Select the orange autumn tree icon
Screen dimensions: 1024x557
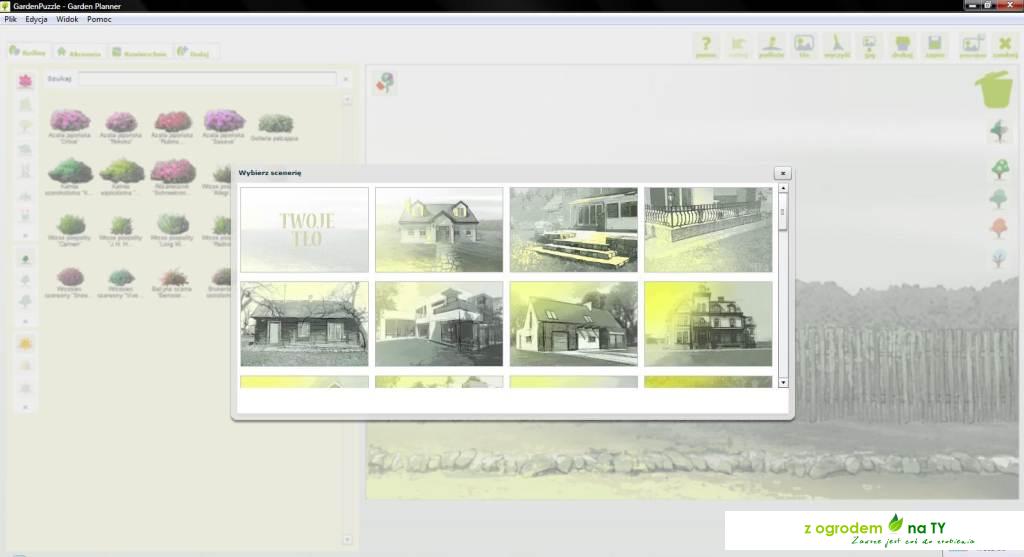(998, 228)
